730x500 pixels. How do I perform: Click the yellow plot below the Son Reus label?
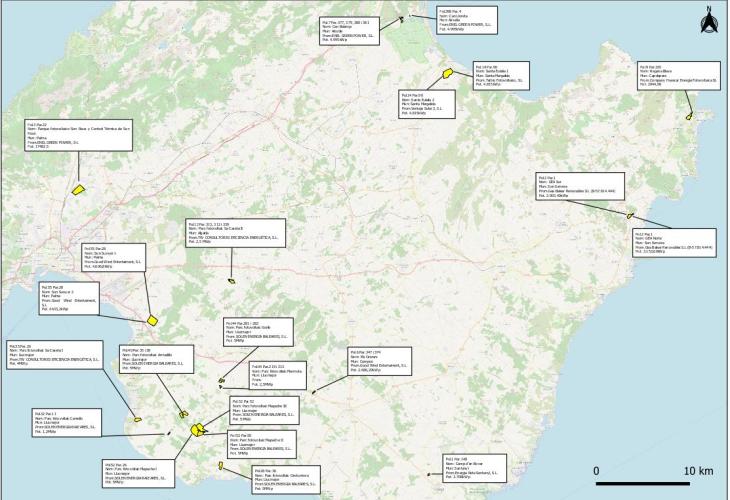point(79,189)
